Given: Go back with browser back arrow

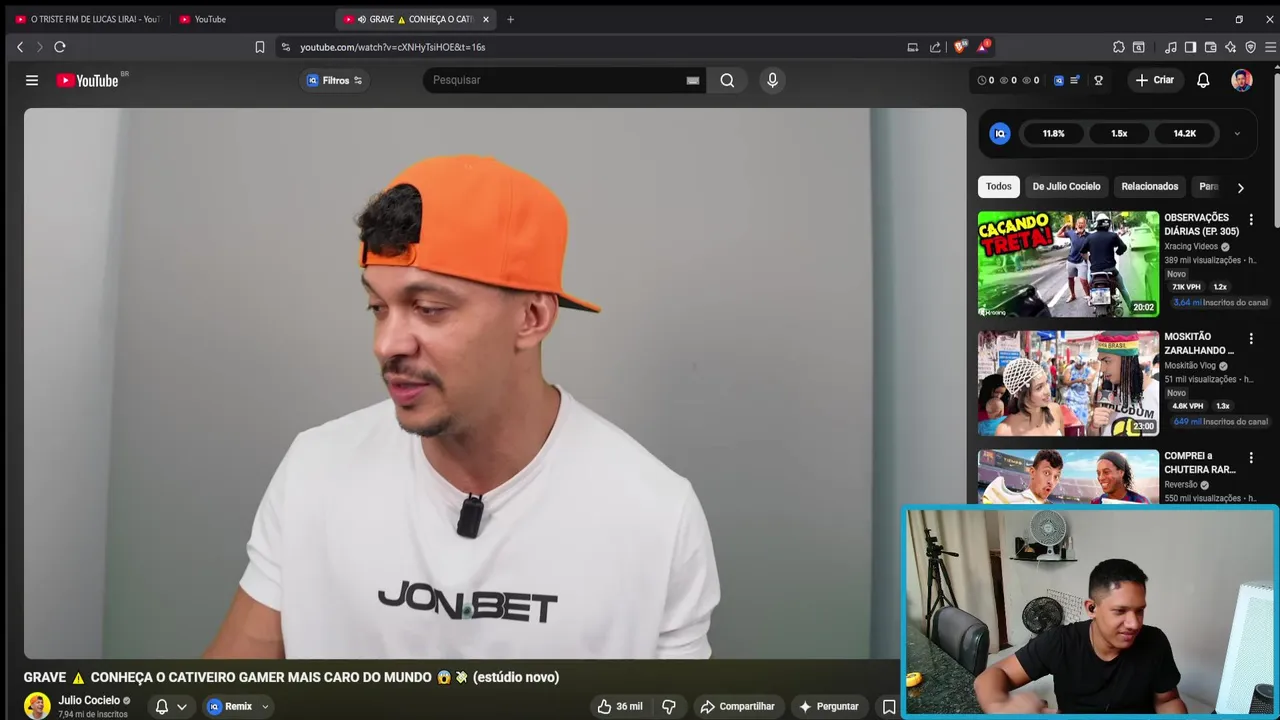Looking at the screenshot, I should 19,47.
